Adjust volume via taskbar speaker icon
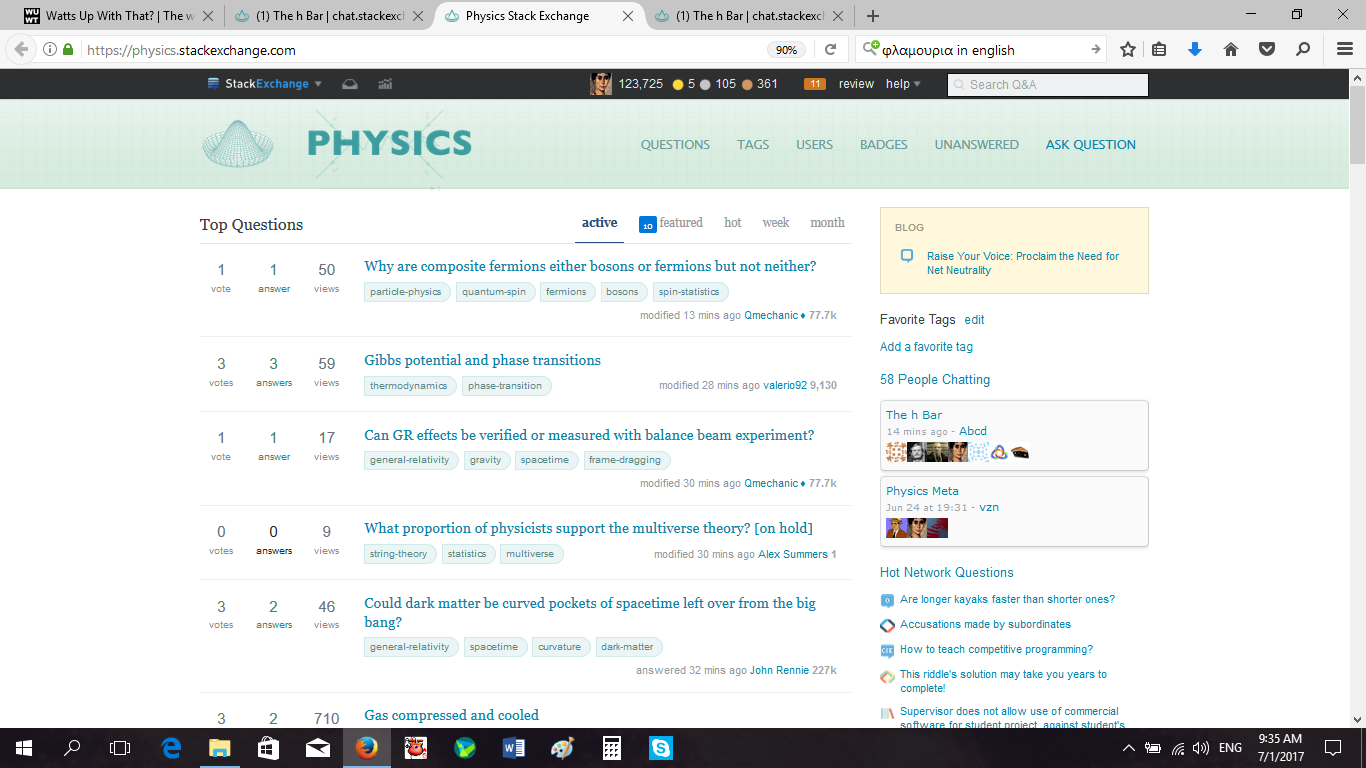 (1200, 747)
